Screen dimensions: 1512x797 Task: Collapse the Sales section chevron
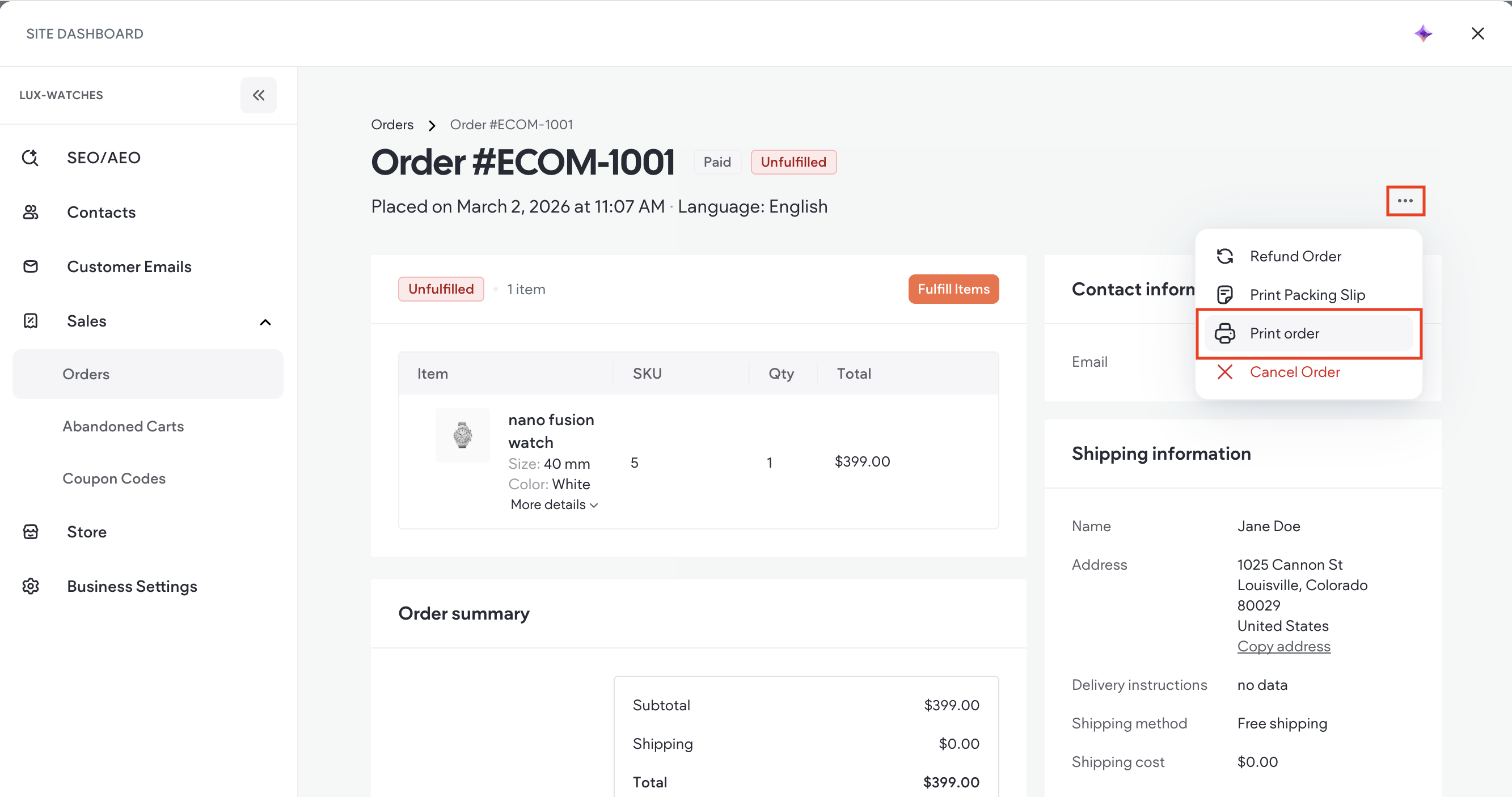click(265, 322)
